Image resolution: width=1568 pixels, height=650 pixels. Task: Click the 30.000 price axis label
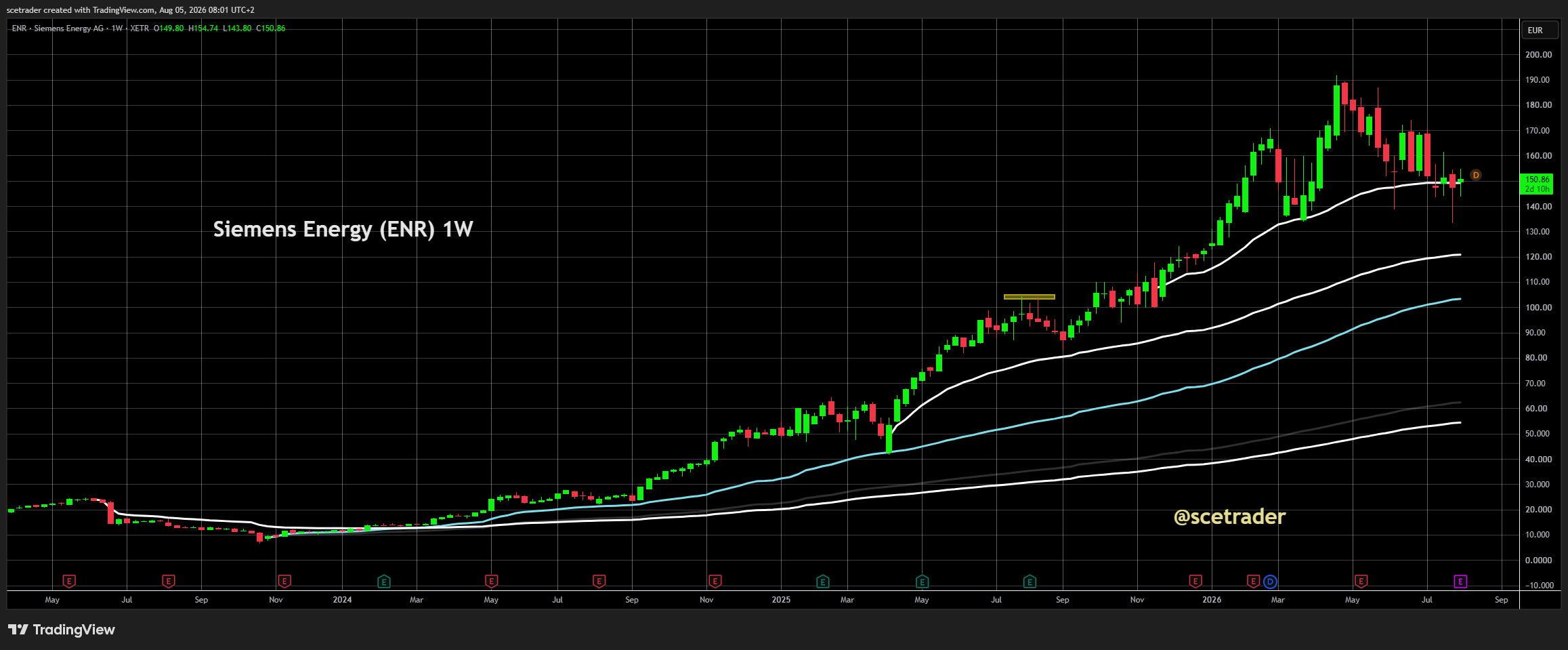1538,485
